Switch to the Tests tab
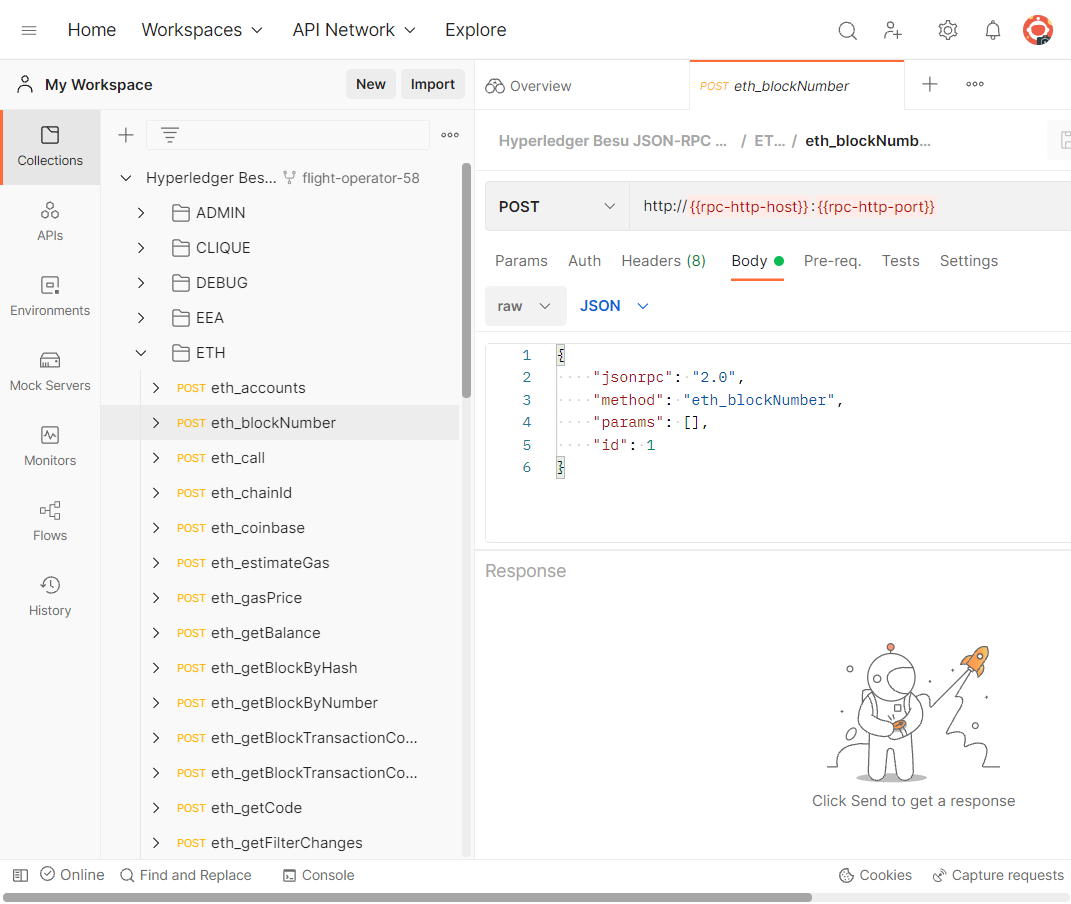 900,261
